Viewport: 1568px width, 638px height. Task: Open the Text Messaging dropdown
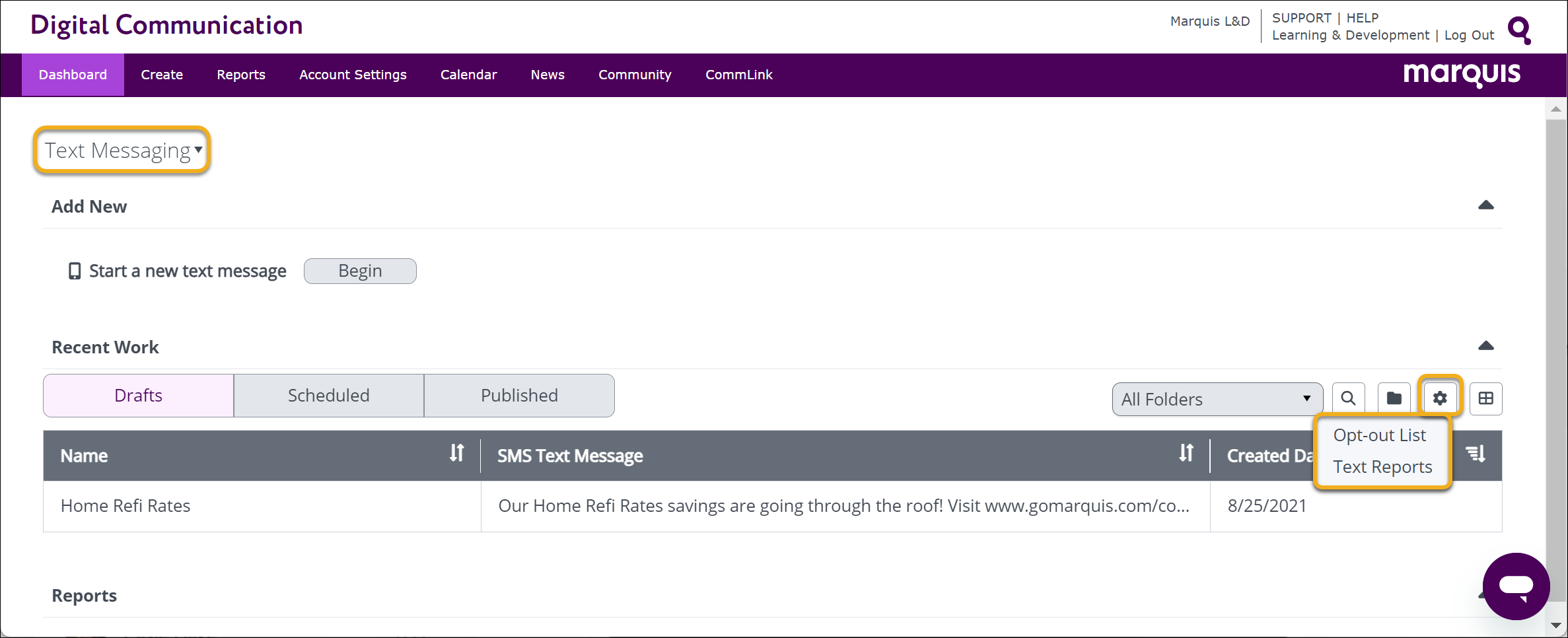pos(122,151)
